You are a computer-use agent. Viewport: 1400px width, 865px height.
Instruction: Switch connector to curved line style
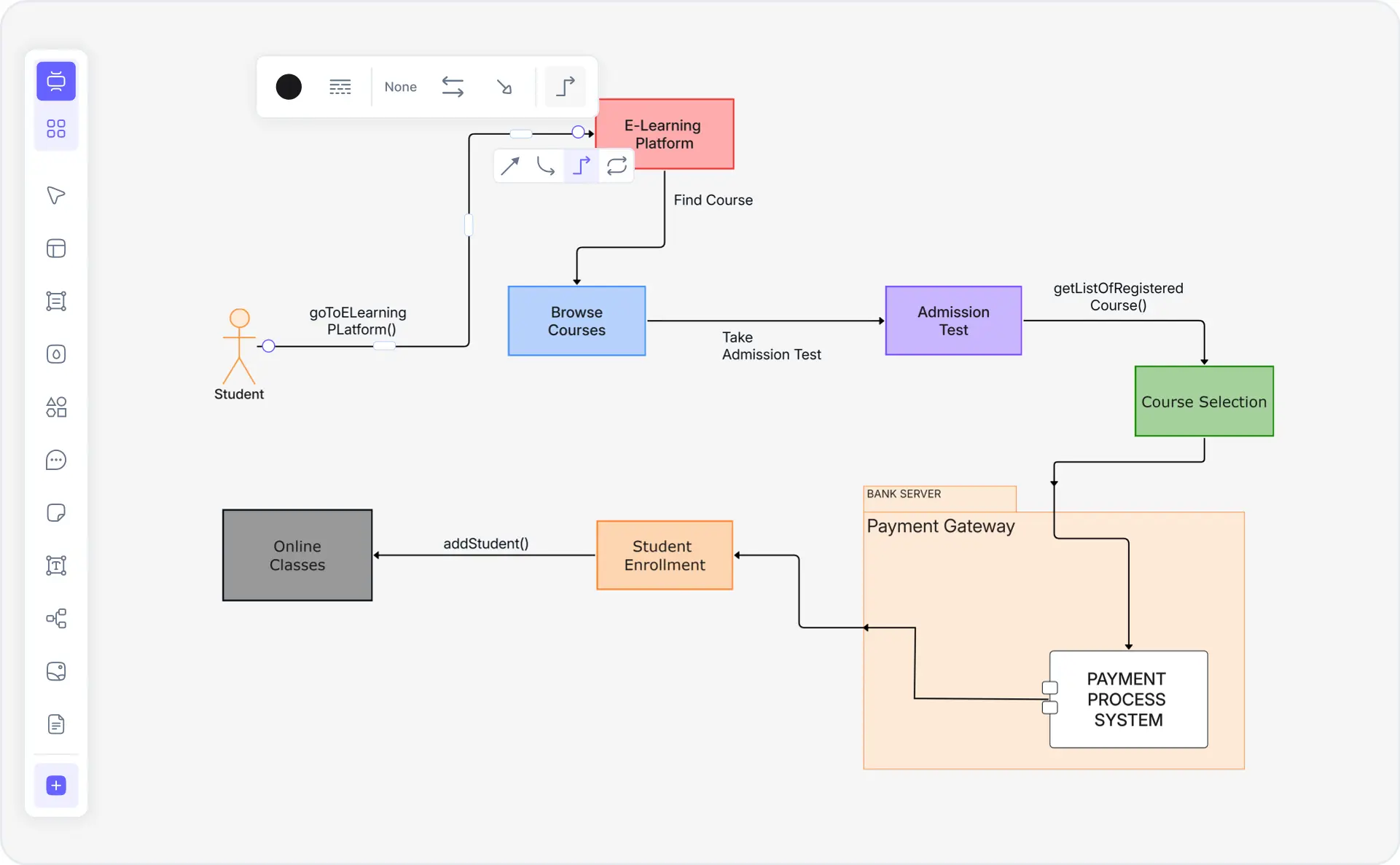(x=546, y=165)
